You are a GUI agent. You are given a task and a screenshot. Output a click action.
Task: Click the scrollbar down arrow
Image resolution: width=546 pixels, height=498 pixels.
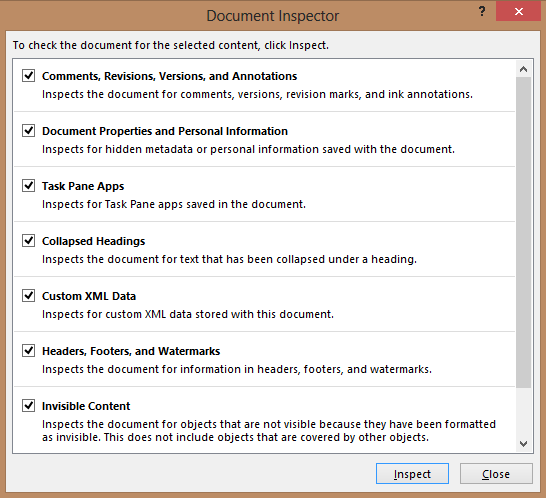point(523,444)
